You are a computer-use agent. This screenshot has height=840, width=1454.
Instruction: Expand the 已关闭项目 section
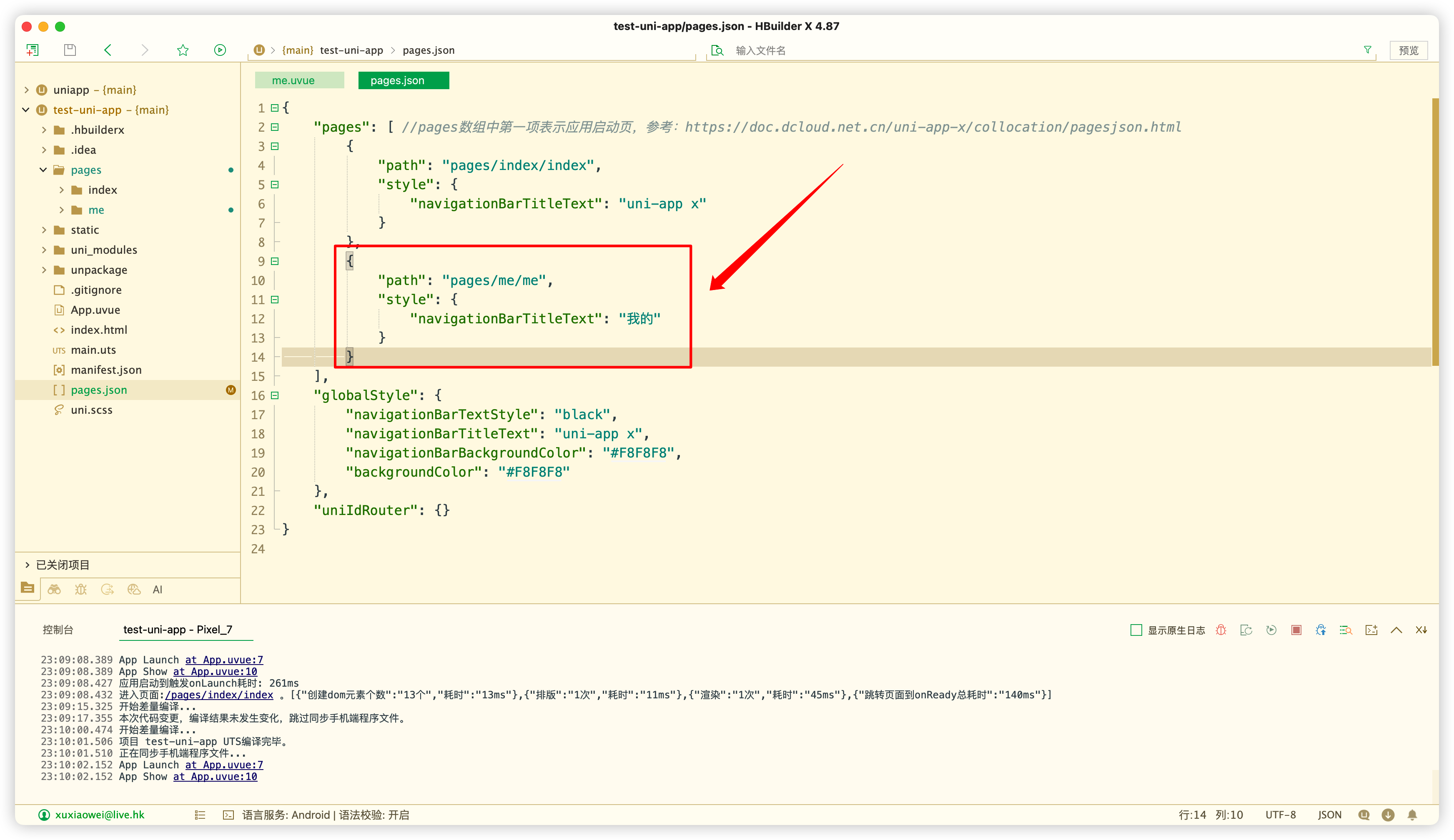pos(27,565)
